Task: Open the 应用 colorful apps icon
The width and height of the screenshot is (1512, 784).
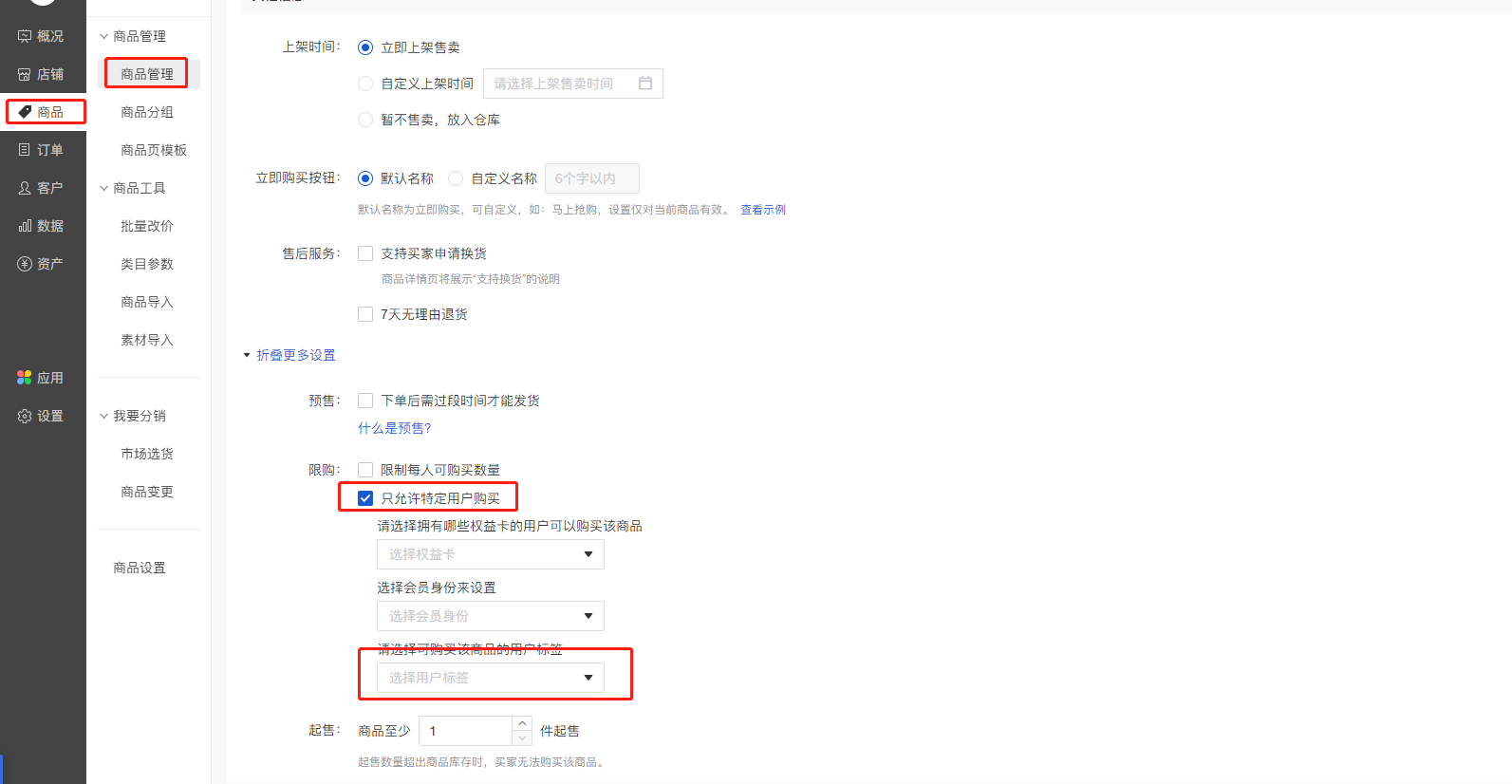Action: point(25,378)
